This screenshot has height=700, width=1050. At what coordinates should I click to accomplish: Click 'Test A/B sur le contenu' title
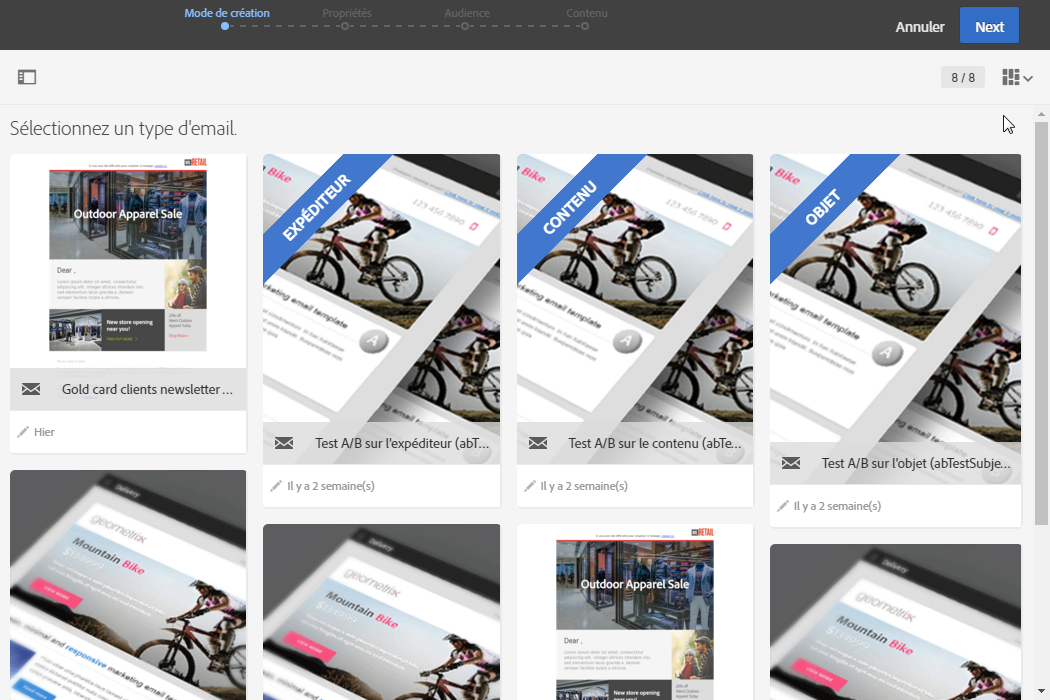(655, 443)
